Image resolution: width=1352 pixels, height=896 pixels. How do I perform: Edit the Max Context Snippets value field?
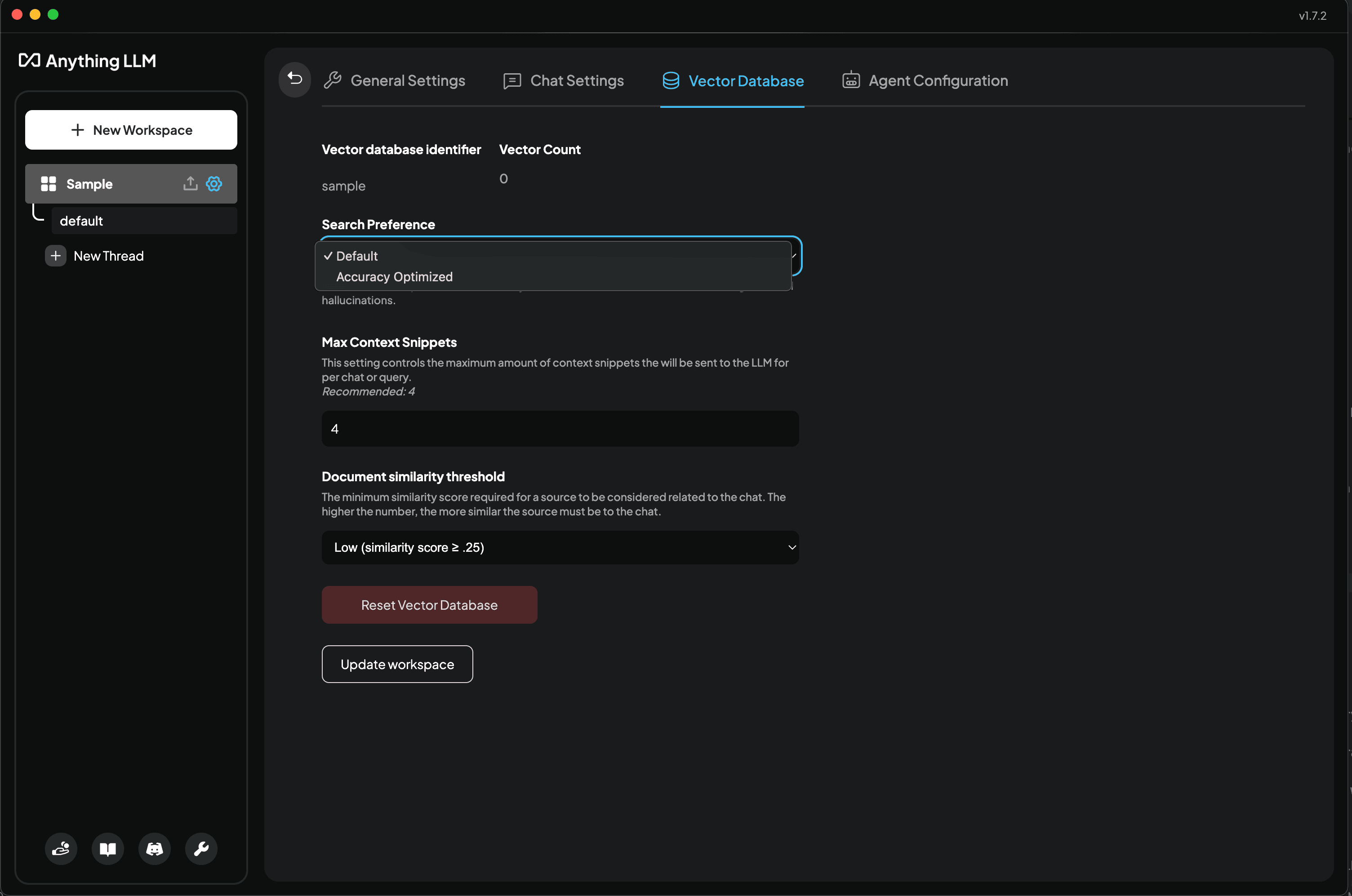tap(560, 428)
